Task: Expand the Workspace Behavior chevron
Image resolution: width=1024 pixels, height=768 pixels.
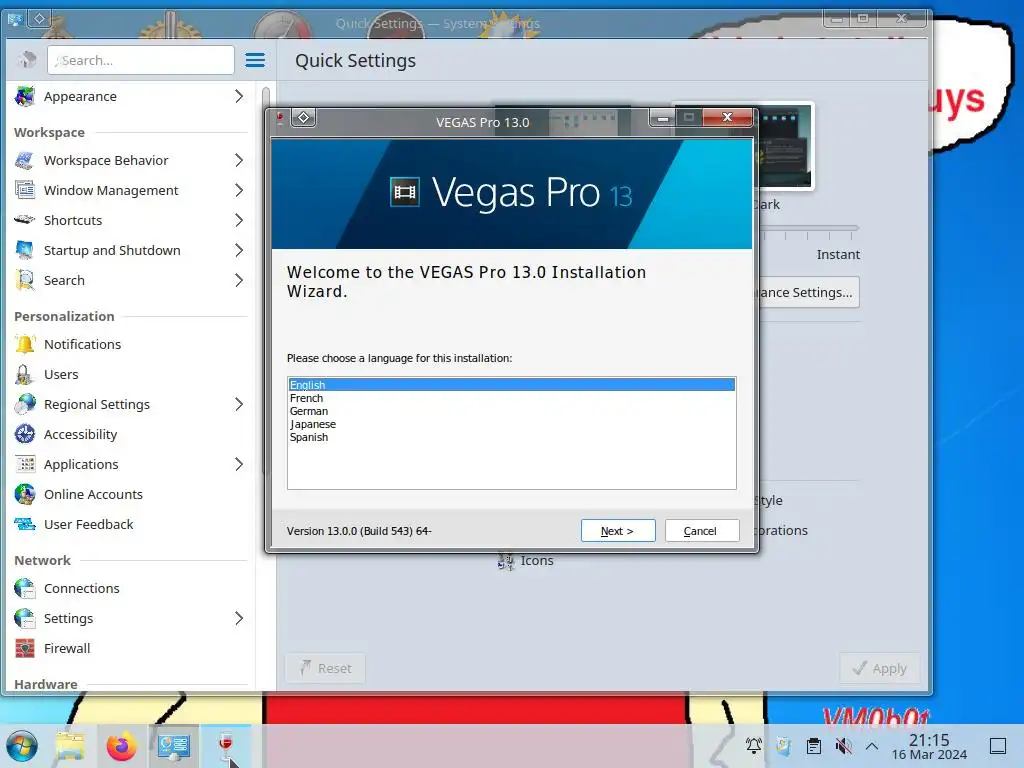Action: (x=239, y=160)
